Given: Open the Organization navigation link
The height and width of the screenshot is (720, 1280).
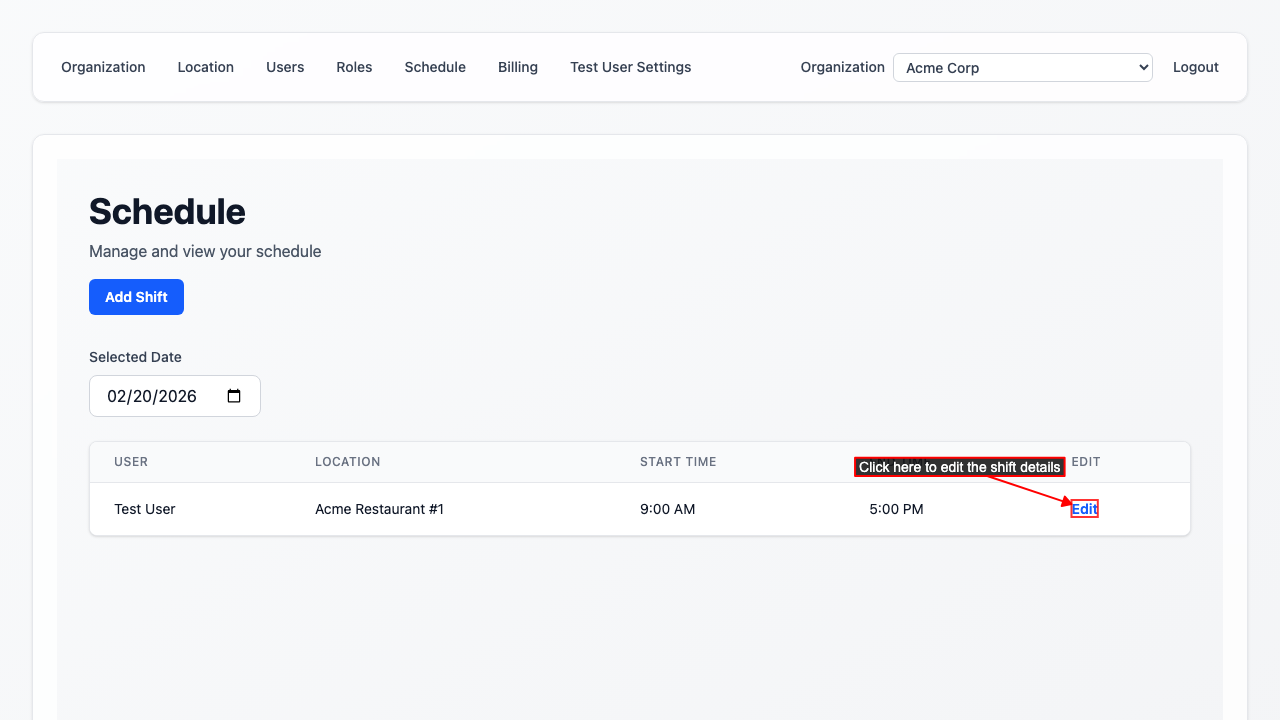Looking at the screenshot, I should pos(103,67).
